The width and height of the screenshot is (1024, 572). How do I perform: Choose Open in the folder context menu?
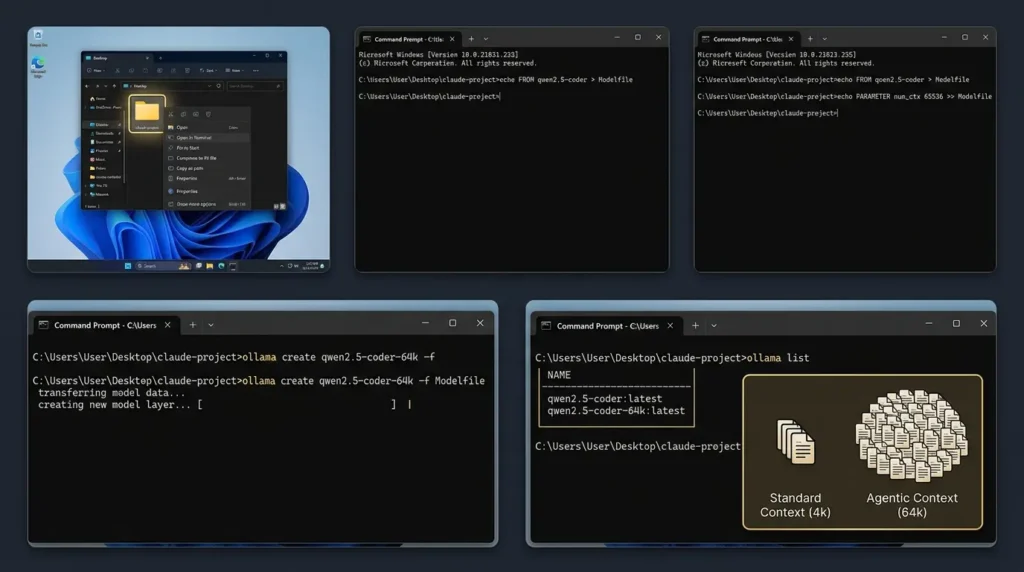[207, 127]
